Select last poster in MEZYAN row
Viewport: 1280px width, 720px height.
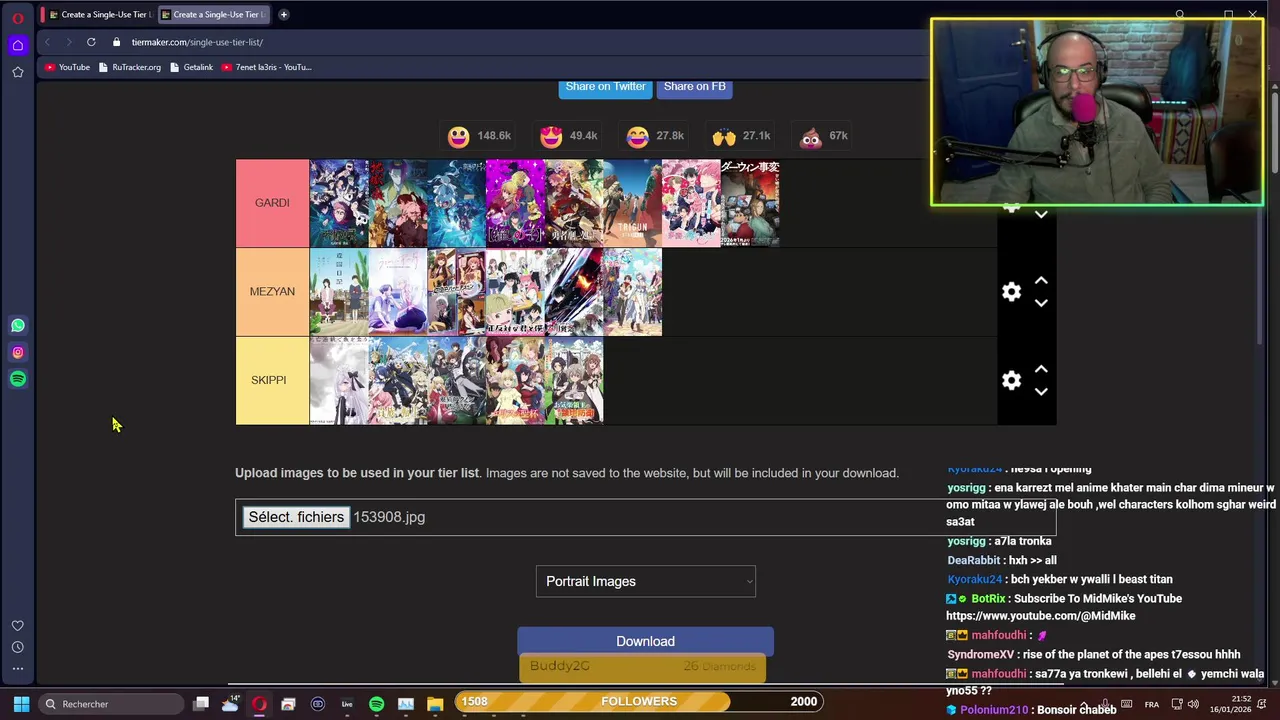632,292
